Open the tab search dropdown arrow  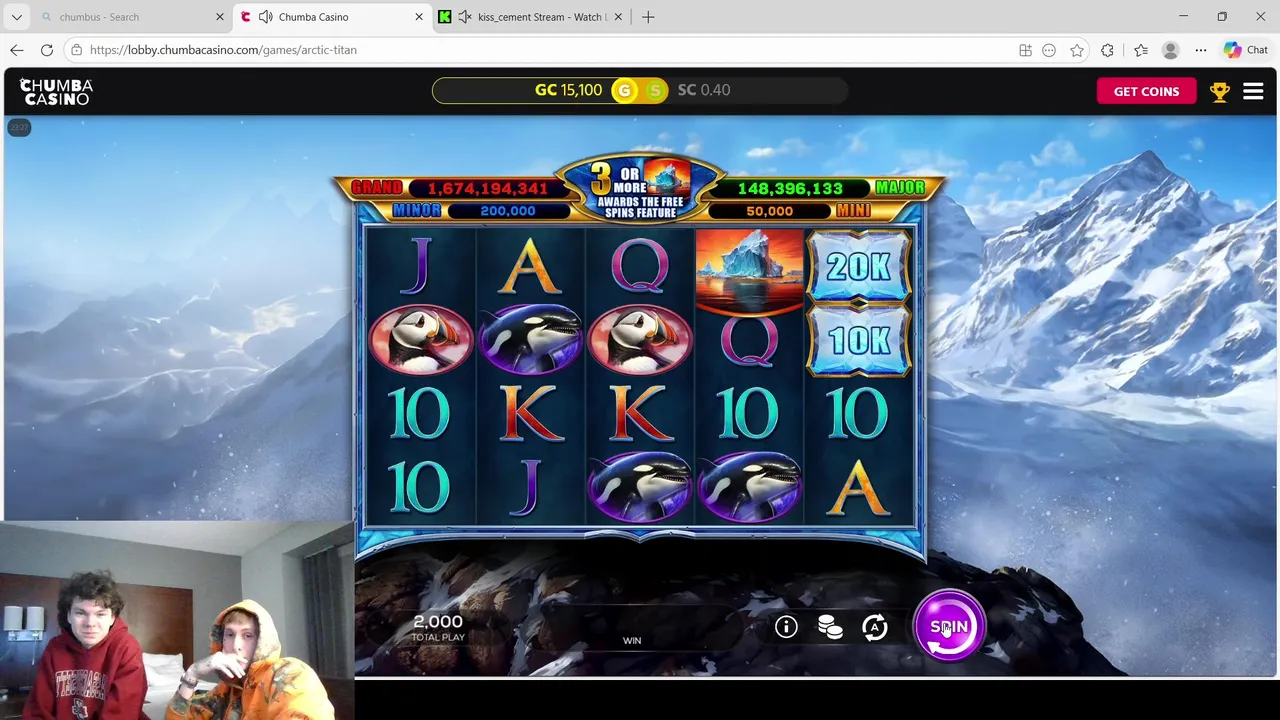pos(17,17)
